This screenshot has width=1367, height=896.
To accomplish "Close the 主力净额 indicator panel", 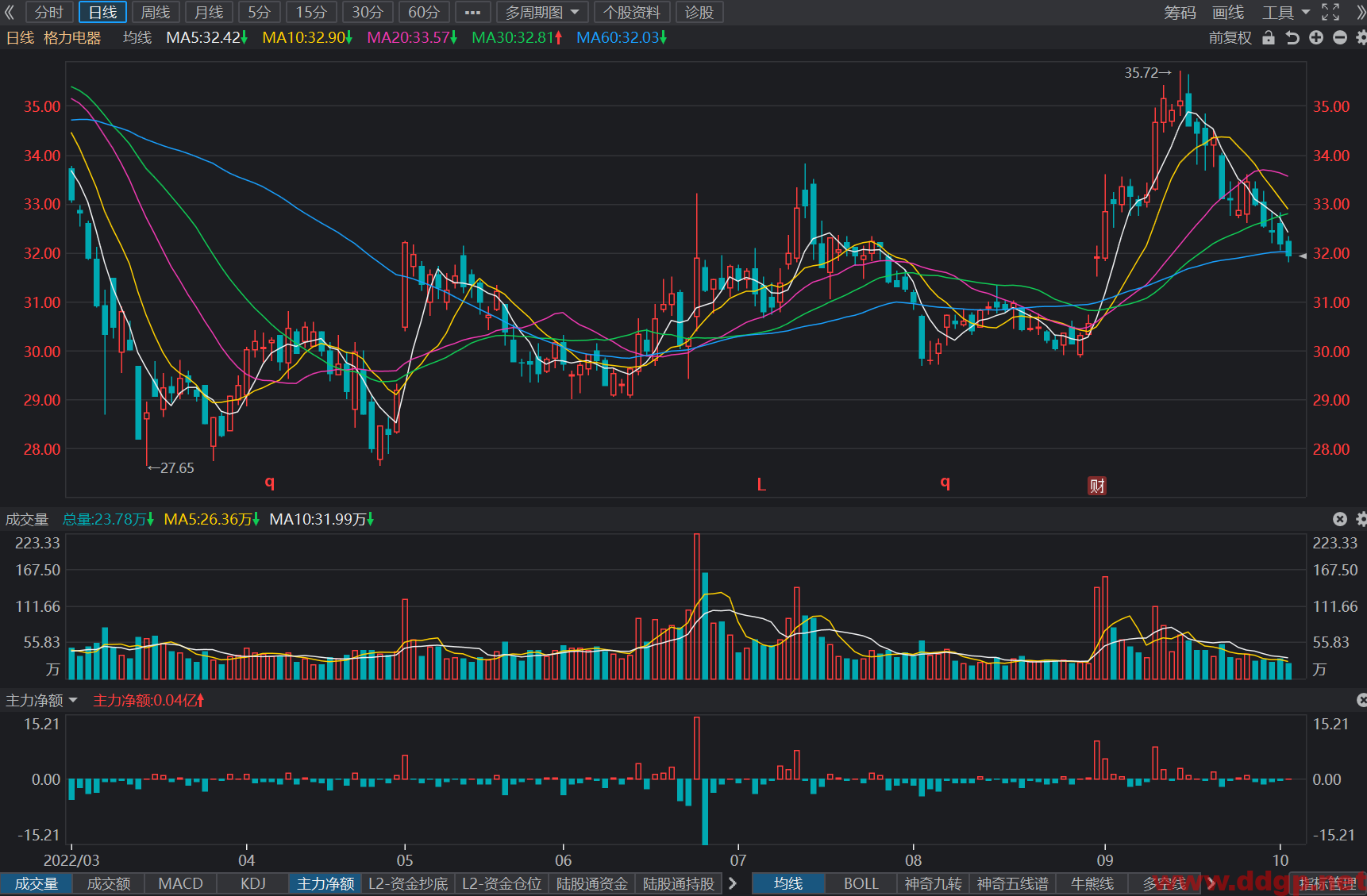I will coord(1361,700).
